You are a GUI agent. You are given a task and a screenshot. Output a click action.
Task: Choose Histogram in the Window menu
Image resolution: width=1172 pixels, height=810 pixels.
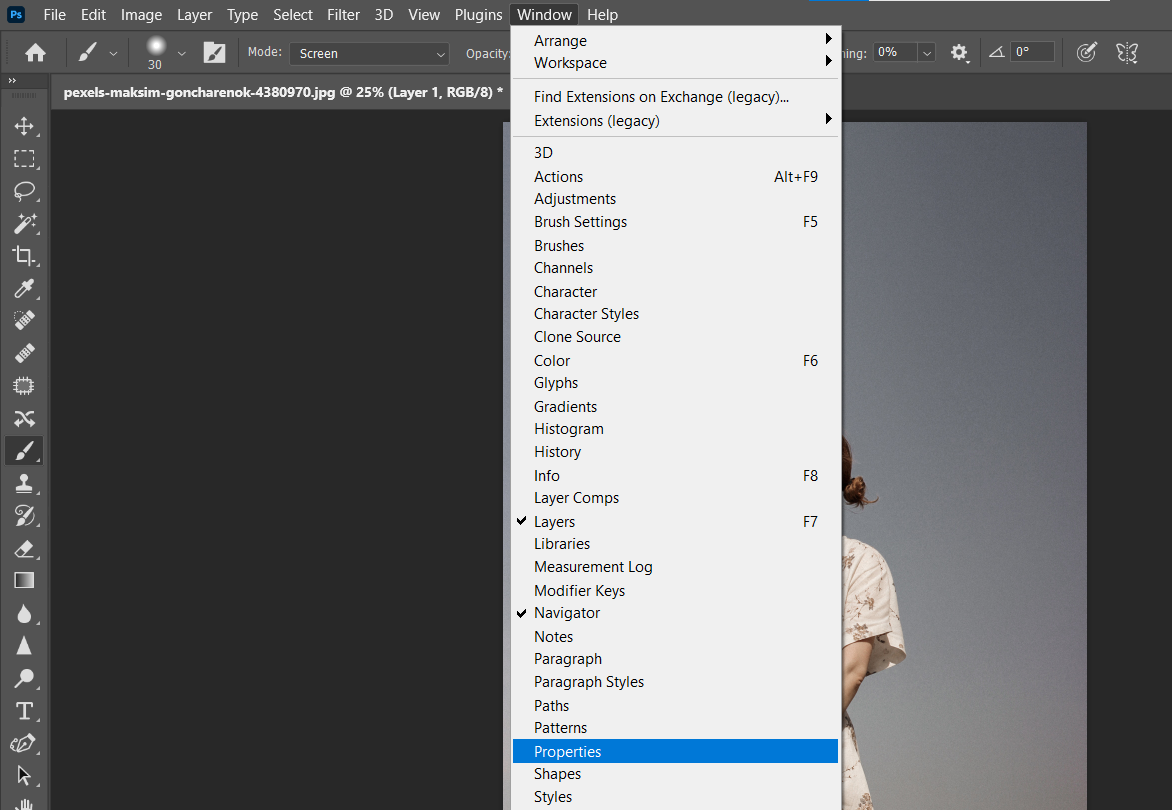pyautogui.click(x=675, y=429)
